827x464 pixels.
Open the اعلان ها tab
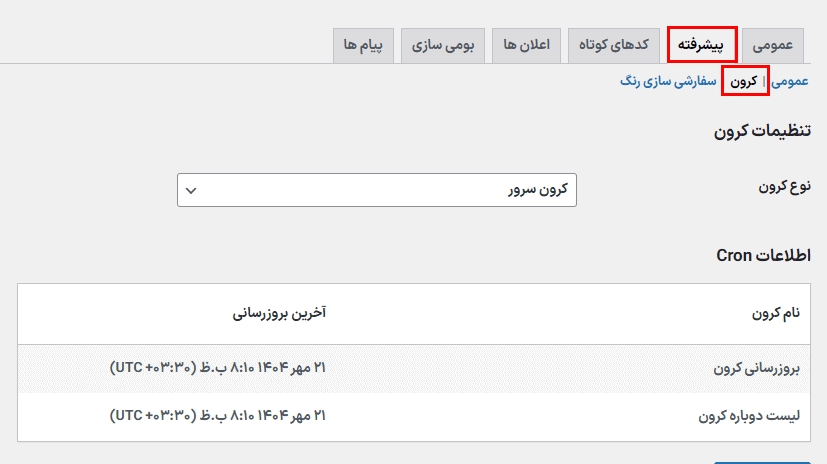click(527, 45)
